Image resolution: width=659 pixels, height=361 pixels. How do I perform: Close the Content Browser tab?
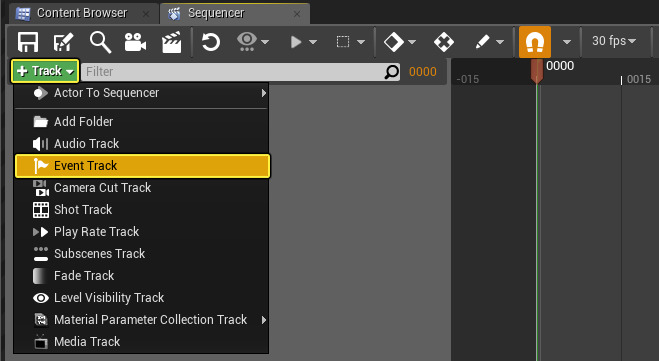point(145,14)
